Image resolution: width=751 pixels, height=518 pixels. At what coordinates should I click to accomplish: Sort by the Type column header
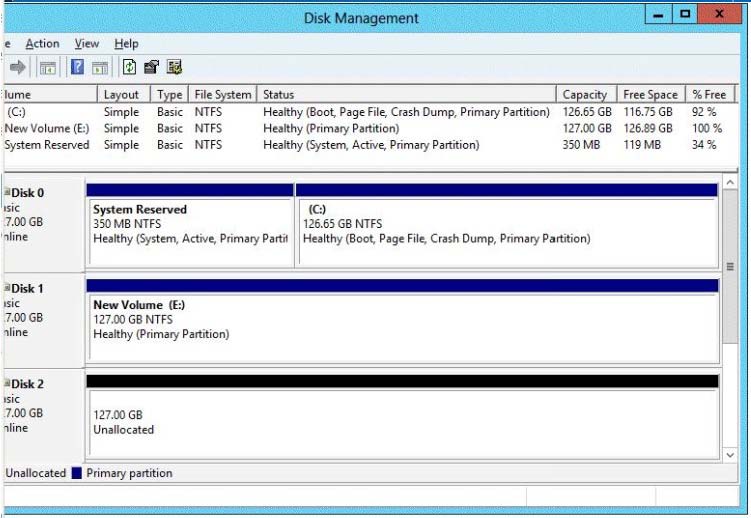click(x=170, y=94)
